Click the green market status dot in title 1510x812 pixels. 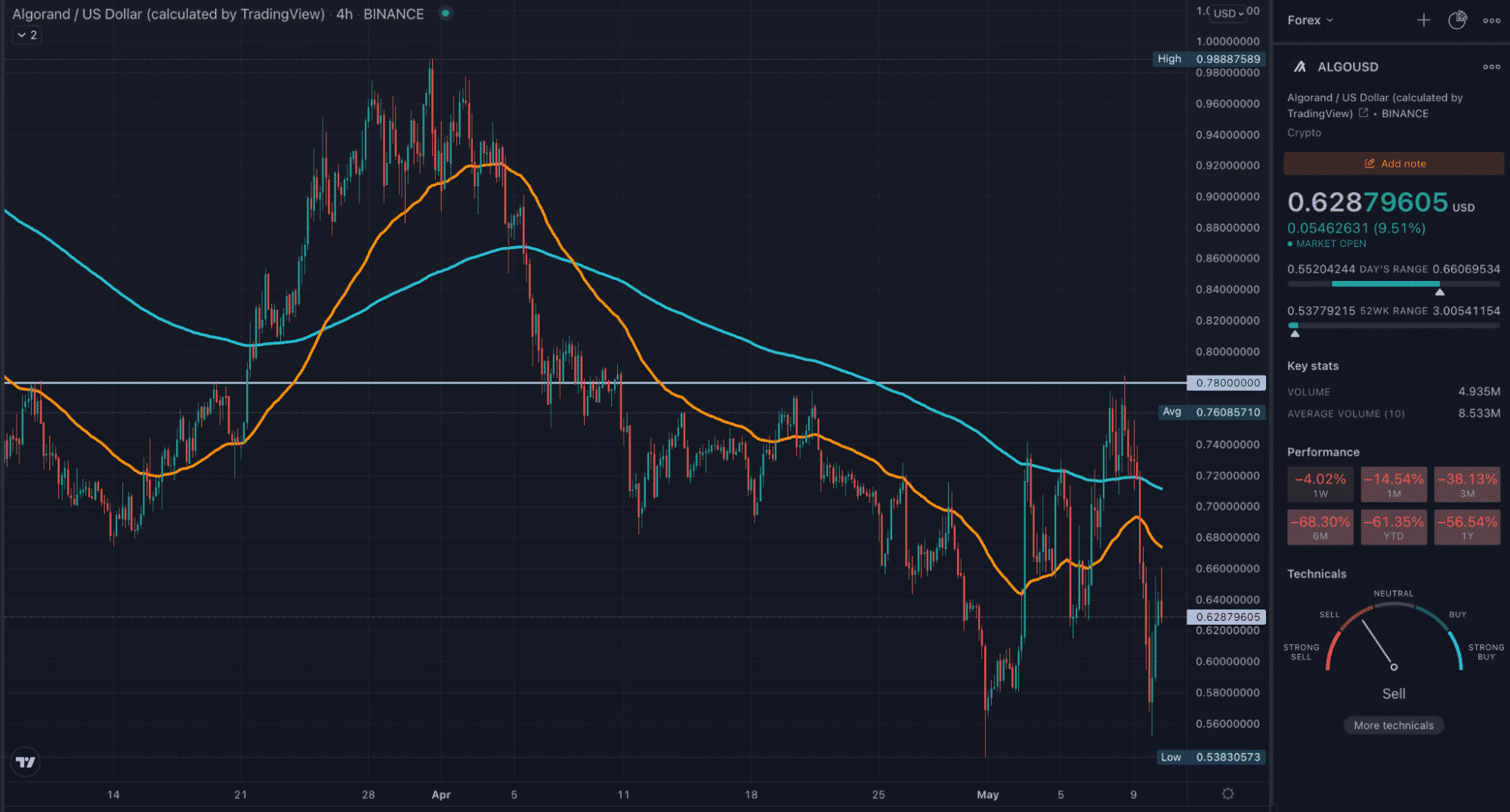coord(446,13)
